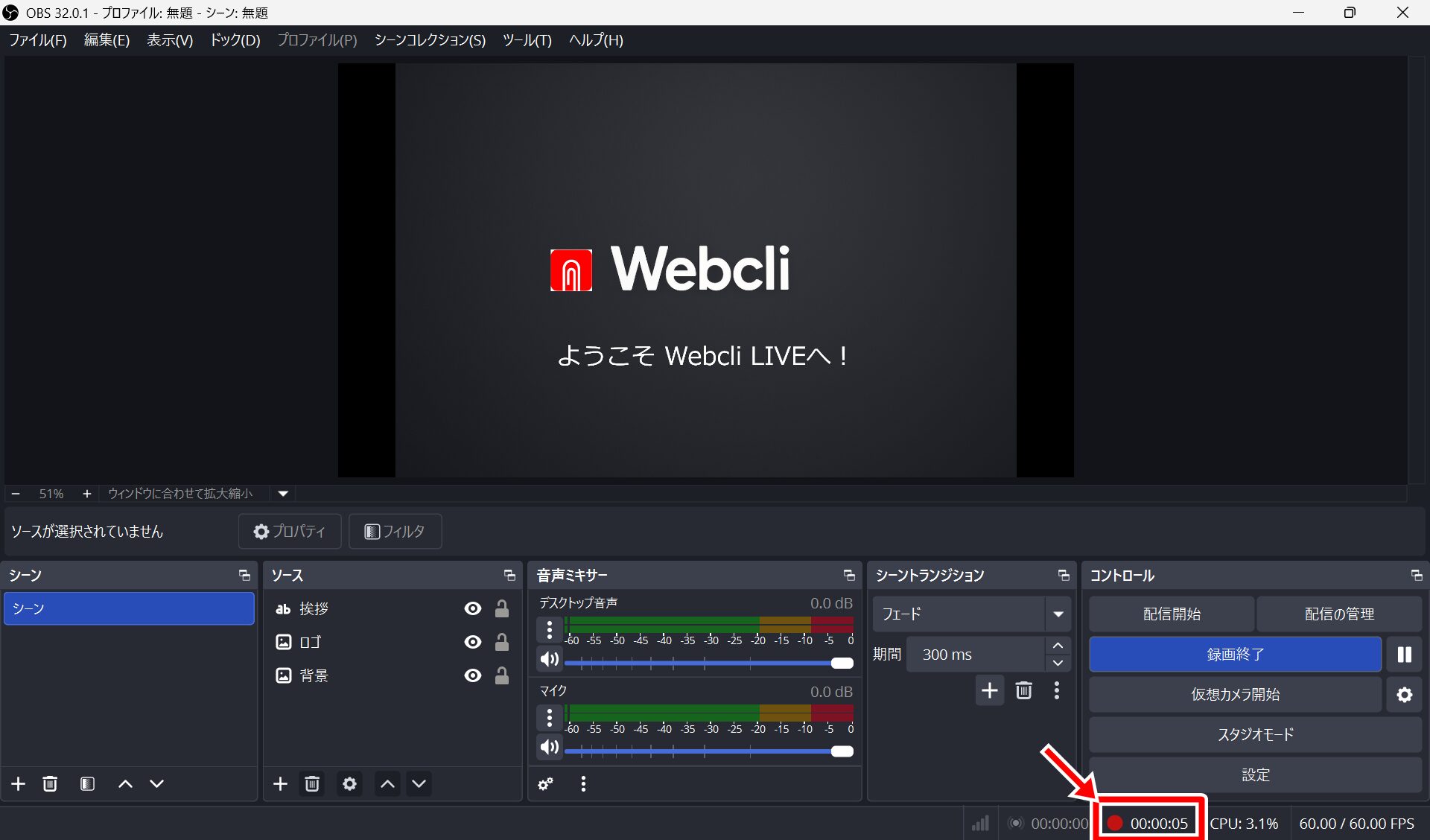Mute the デスクトップ音声 speaker icon
The width and height of the screenshot is (1430, 840).
tap(550, 659)
